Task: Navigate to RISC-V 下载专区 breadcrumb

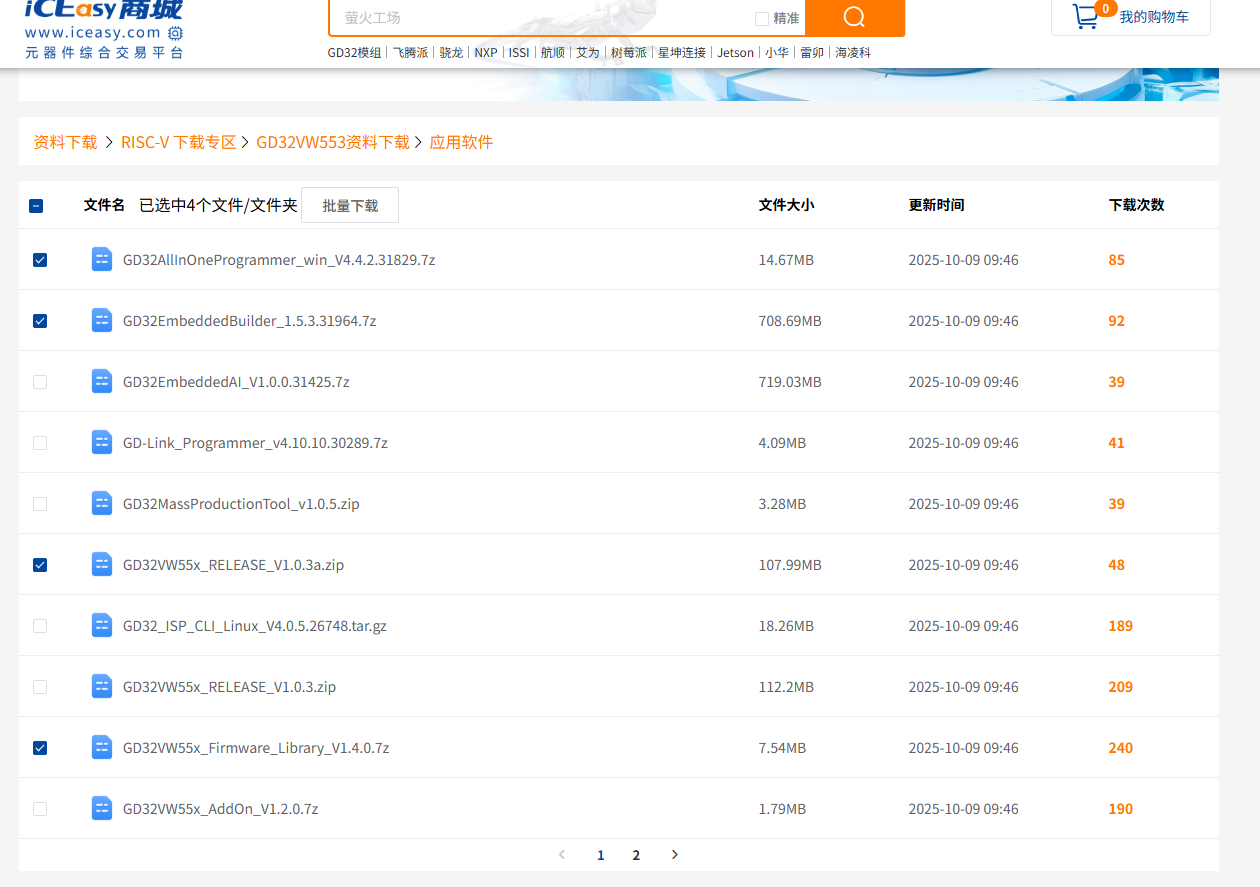Action: (x=178, y=142)
